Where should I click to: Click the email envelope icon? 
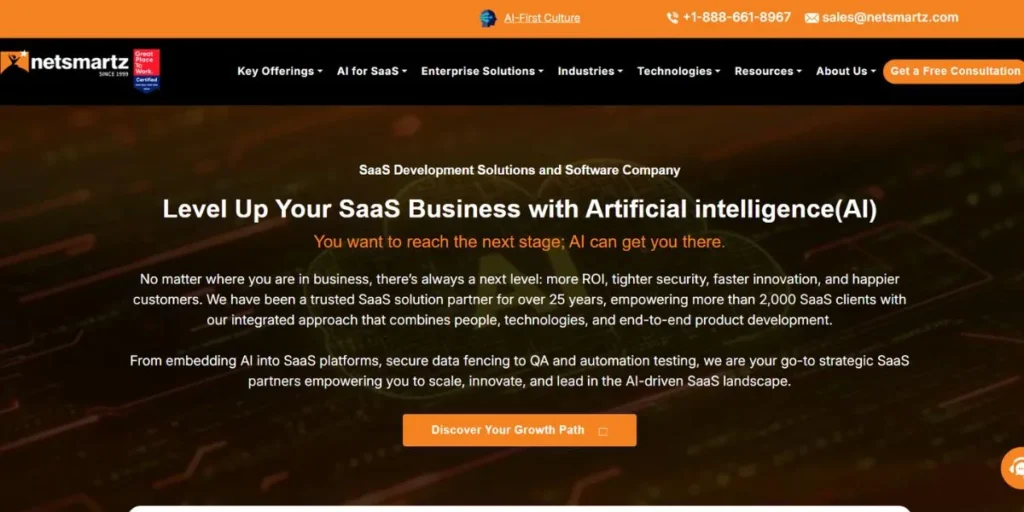click(x=811, y=18)
